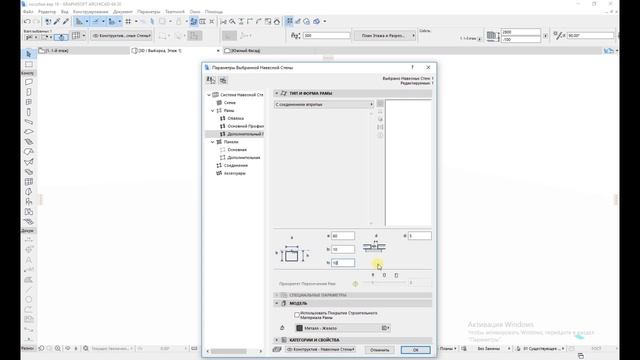The width and height of the screenshot is (640, 360).
Task: Collapse Система Навесной Стены tree node
Action: [x=209, y=95]
